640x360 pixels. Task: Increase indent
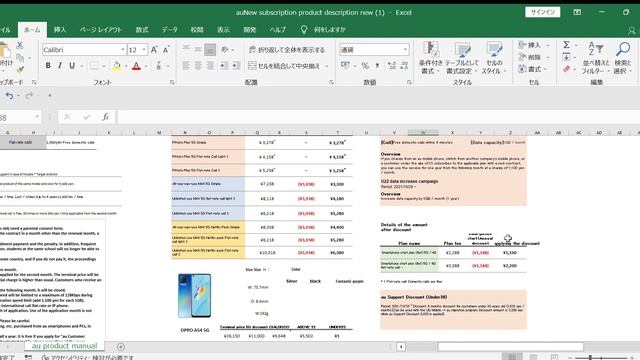236,65
